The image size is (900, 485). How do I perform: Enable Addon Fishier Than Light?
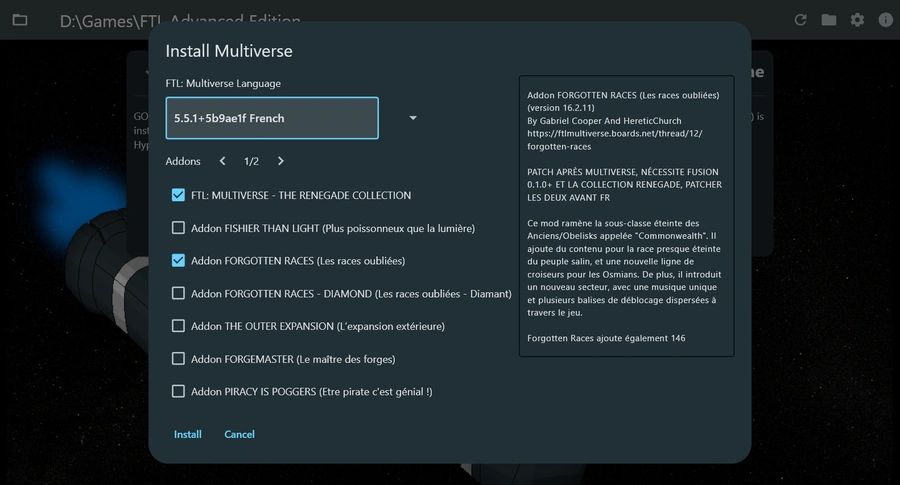[x=179, y=228]
